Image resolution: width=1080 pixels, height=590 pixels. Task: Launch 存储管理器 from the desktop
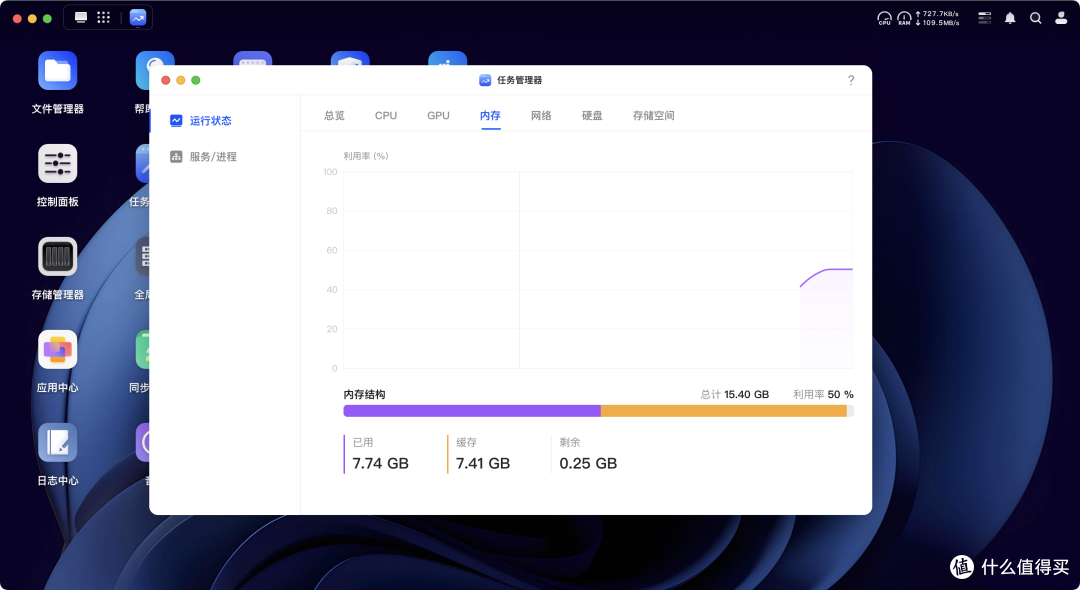coord(57,256)
